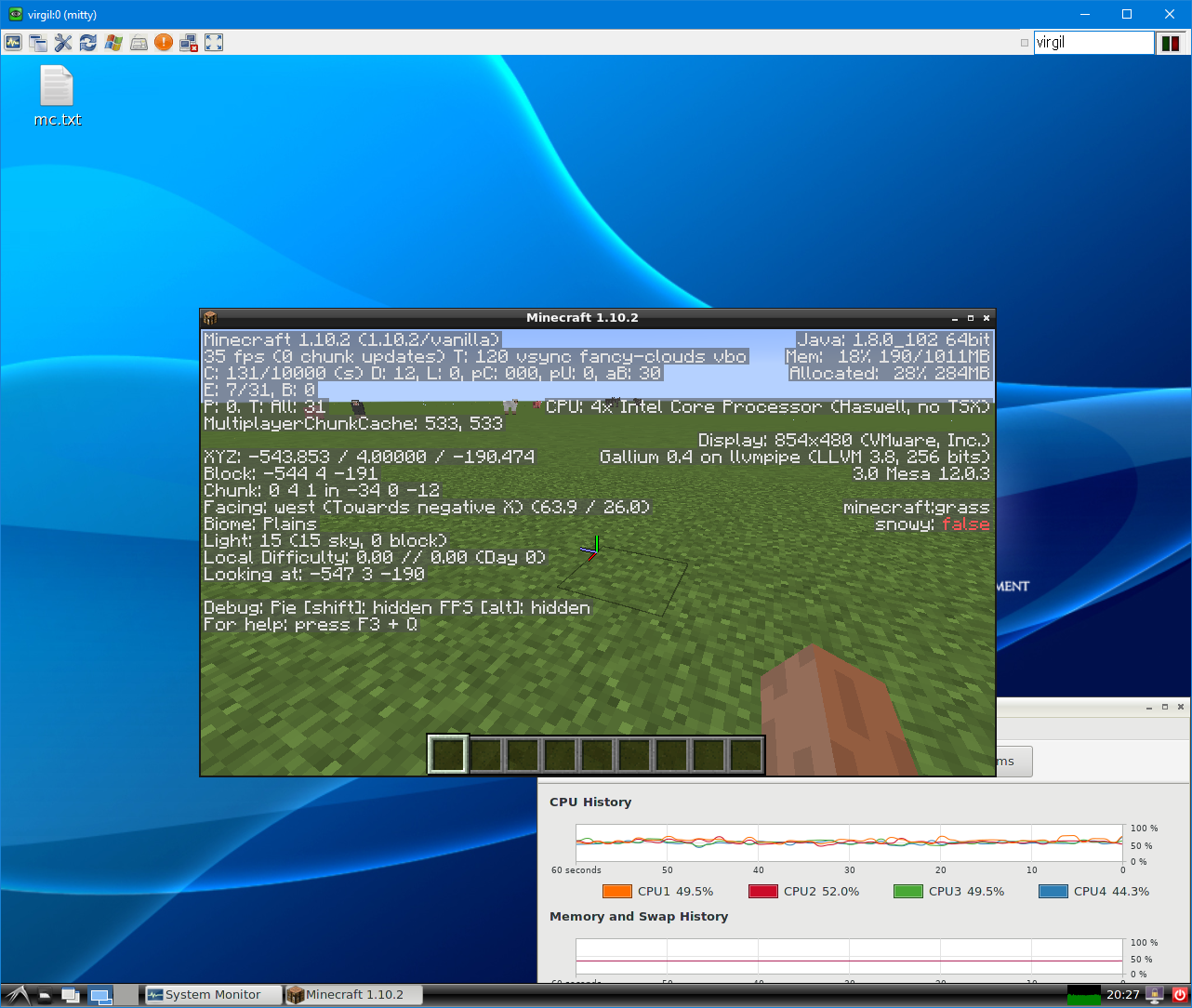Click the keyboard icon in VNC toolbar

pyautogui.click(x=139, y=43)
